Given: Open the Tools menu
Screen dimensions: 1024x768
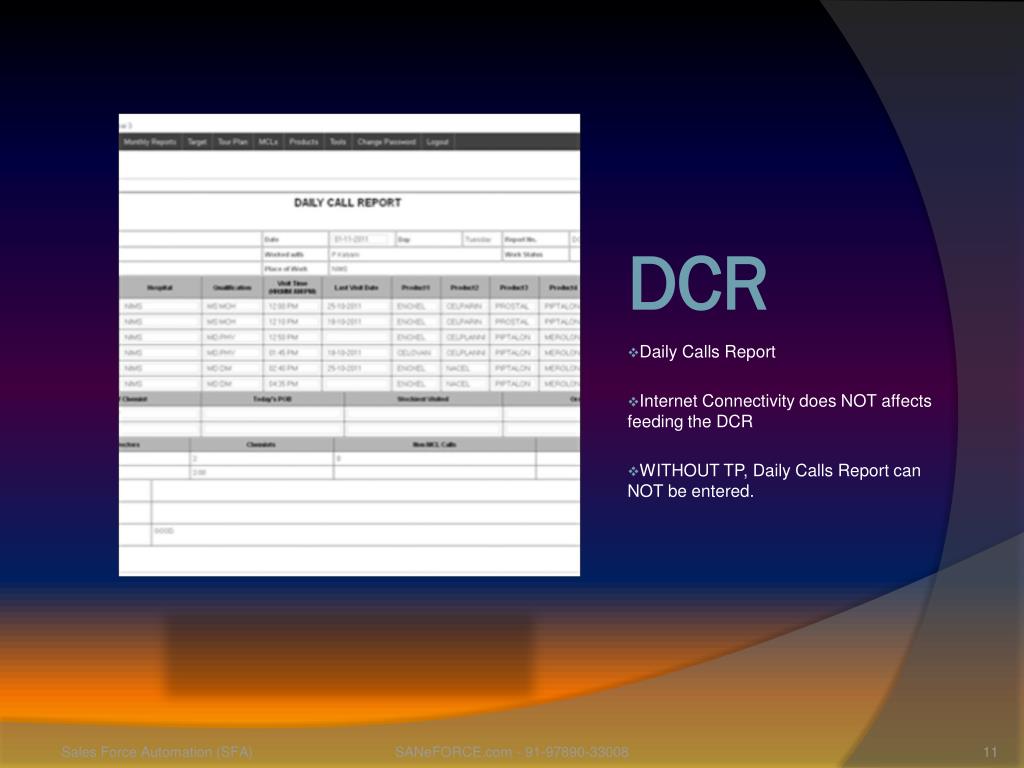Looking at the screenshot, I should pyautogui.click(x=338, y=142).
